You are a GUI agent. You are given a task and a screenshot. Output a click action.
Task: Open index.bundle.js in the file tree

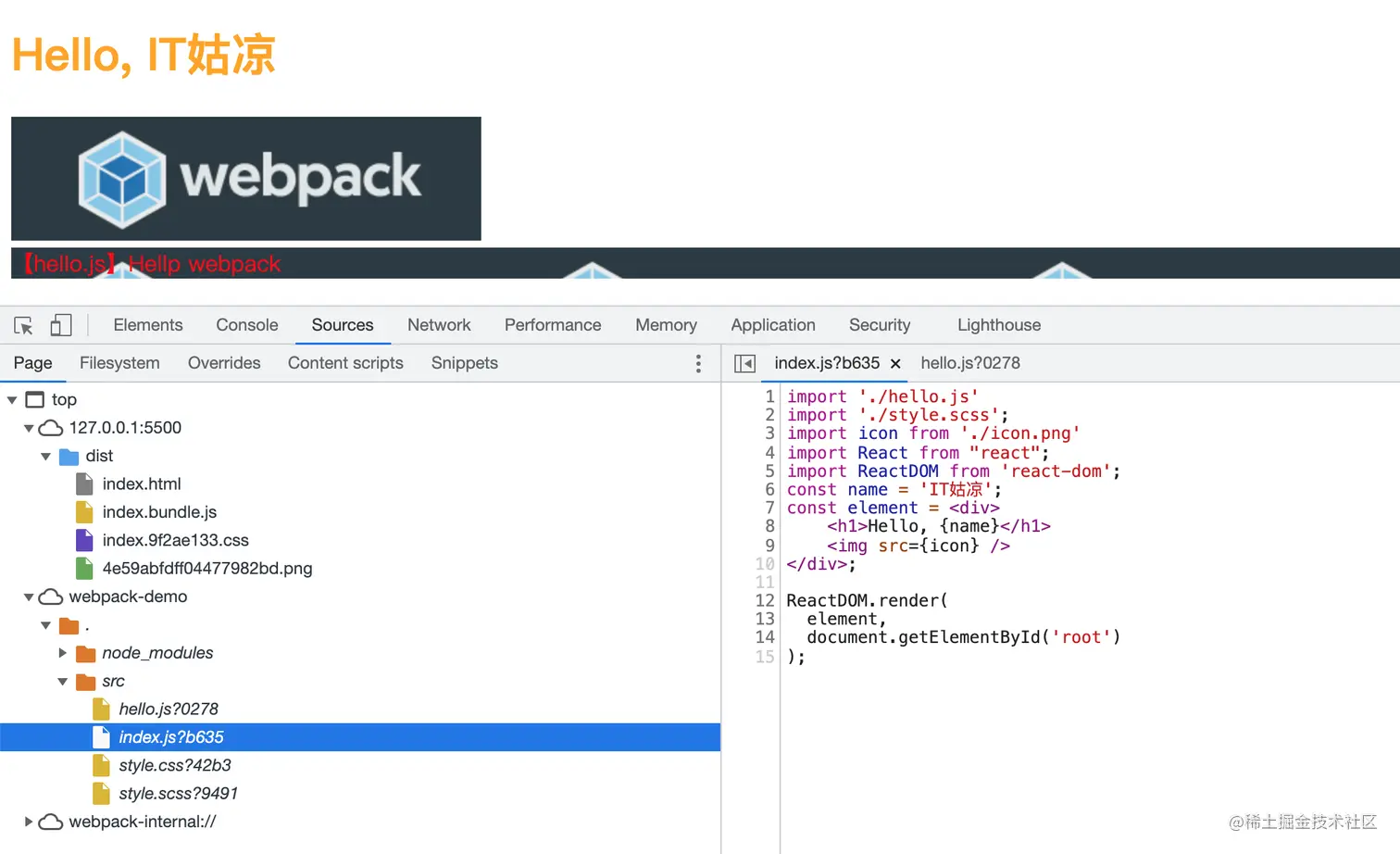point(159,512)
